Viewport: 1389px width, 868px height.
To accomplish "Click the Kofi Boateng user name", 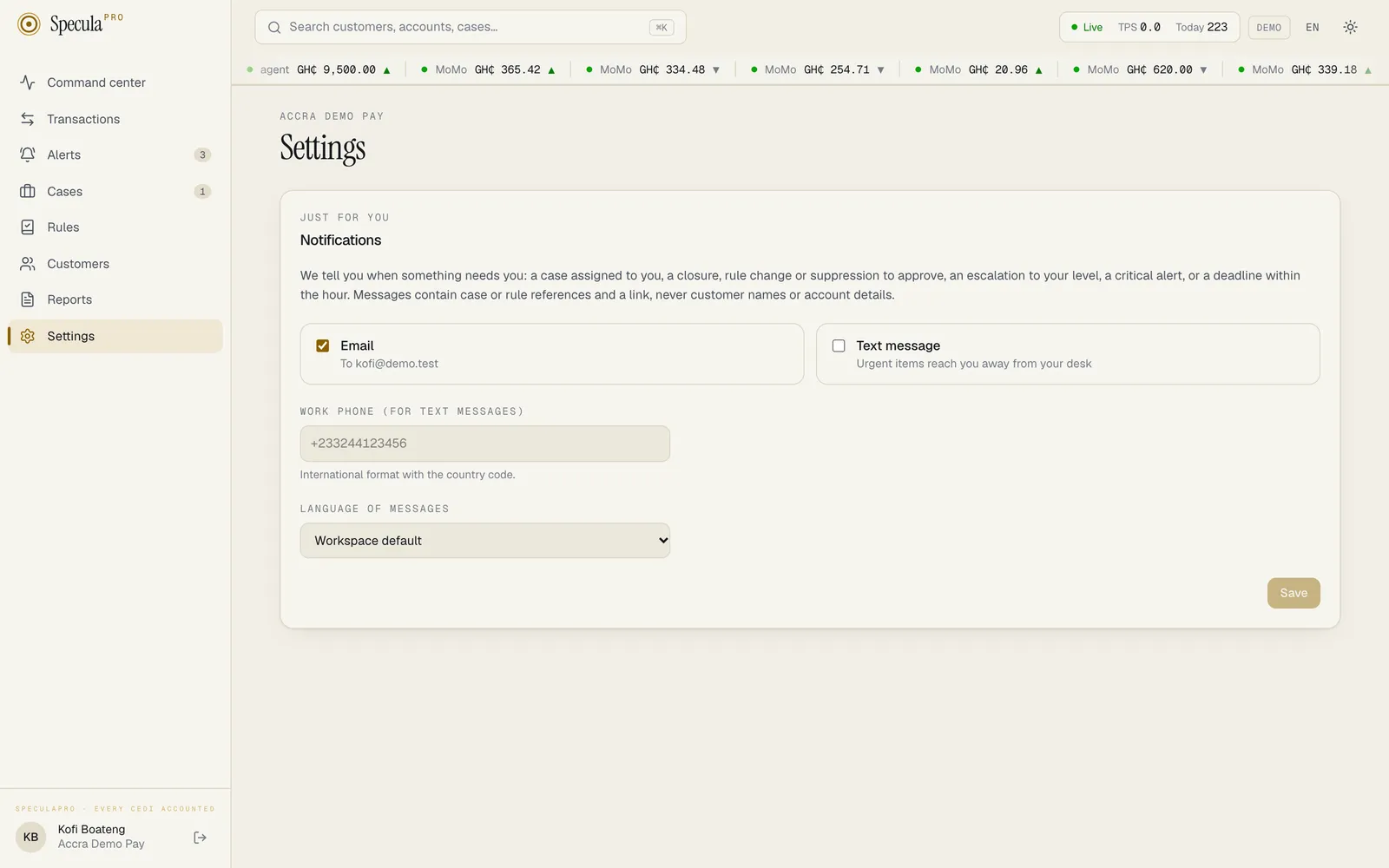I will coord(92,830).
